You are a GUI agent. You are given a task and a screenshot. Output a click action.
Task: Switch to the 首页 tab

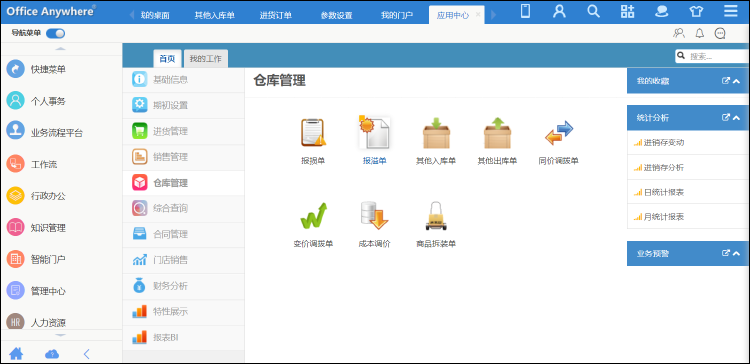click(x=167, y=59)
